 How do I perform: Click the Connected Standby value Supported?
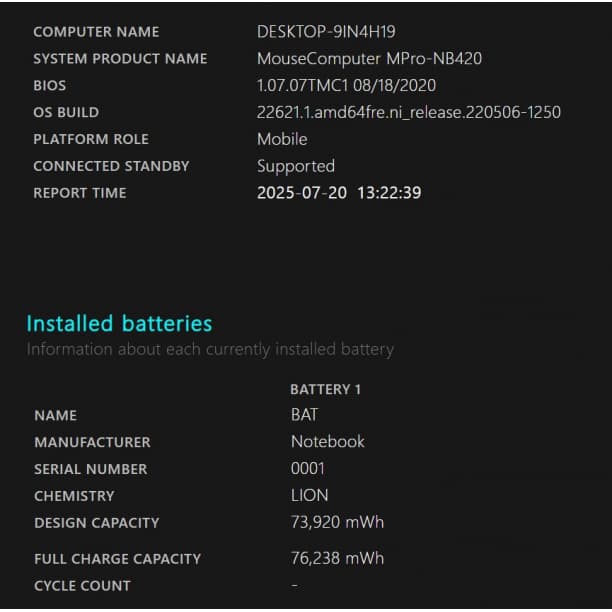pyautogui.click(x=296, y=167)
